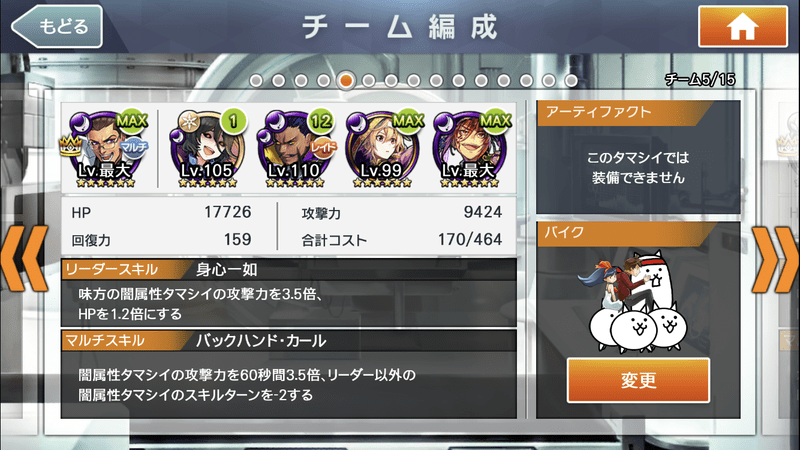
Task: Go to previous team with left chevrons
Action: (x=24, y=259)
